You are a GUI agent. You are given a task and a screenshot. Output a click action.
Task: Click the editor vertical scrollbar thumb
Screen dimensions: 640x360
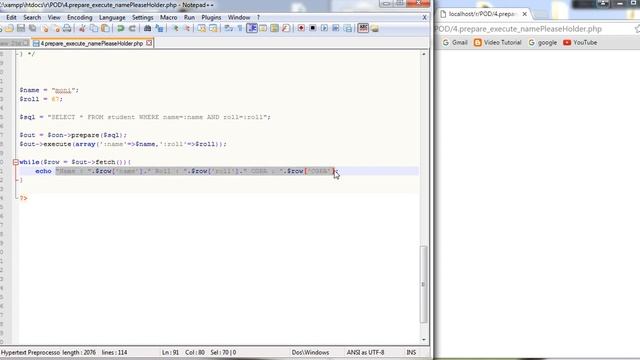pyautogui.click(x=424, y=284)
